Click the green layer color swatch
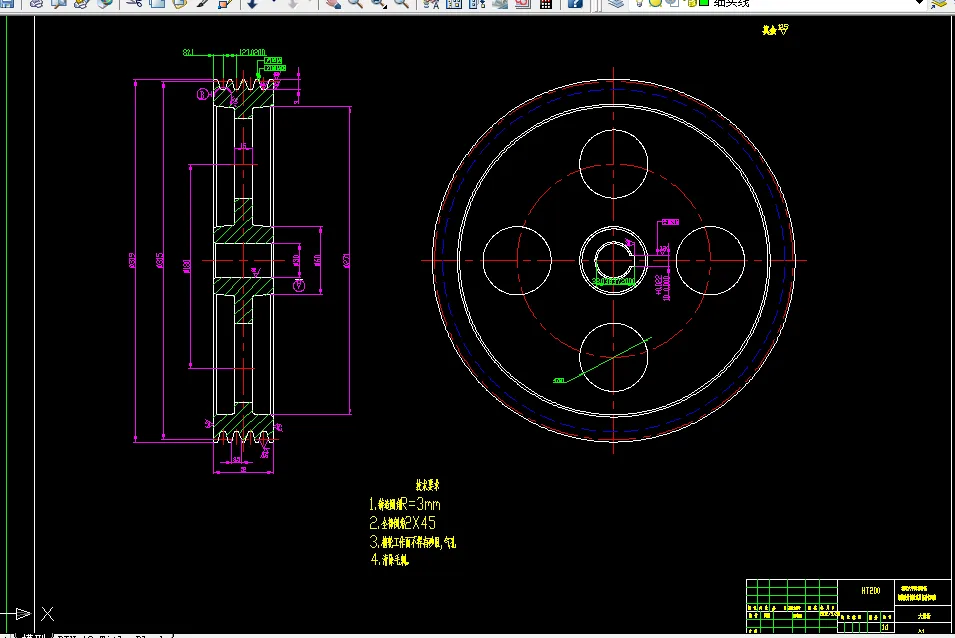 pyautogui.click(x=703, y=3)
